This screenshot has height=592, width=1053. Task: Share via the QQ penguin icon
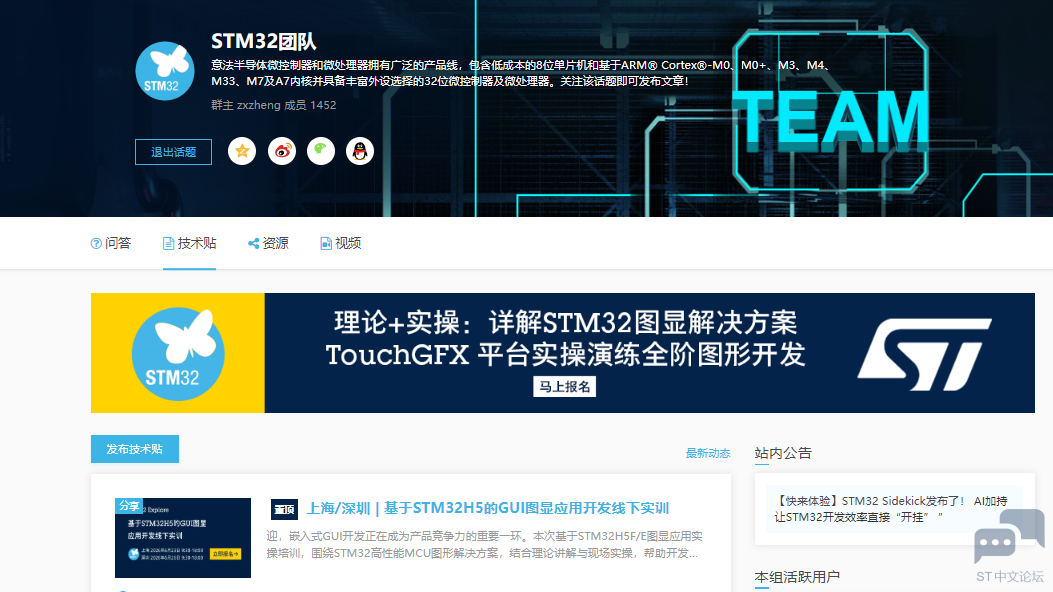click(x=360, y=151)
